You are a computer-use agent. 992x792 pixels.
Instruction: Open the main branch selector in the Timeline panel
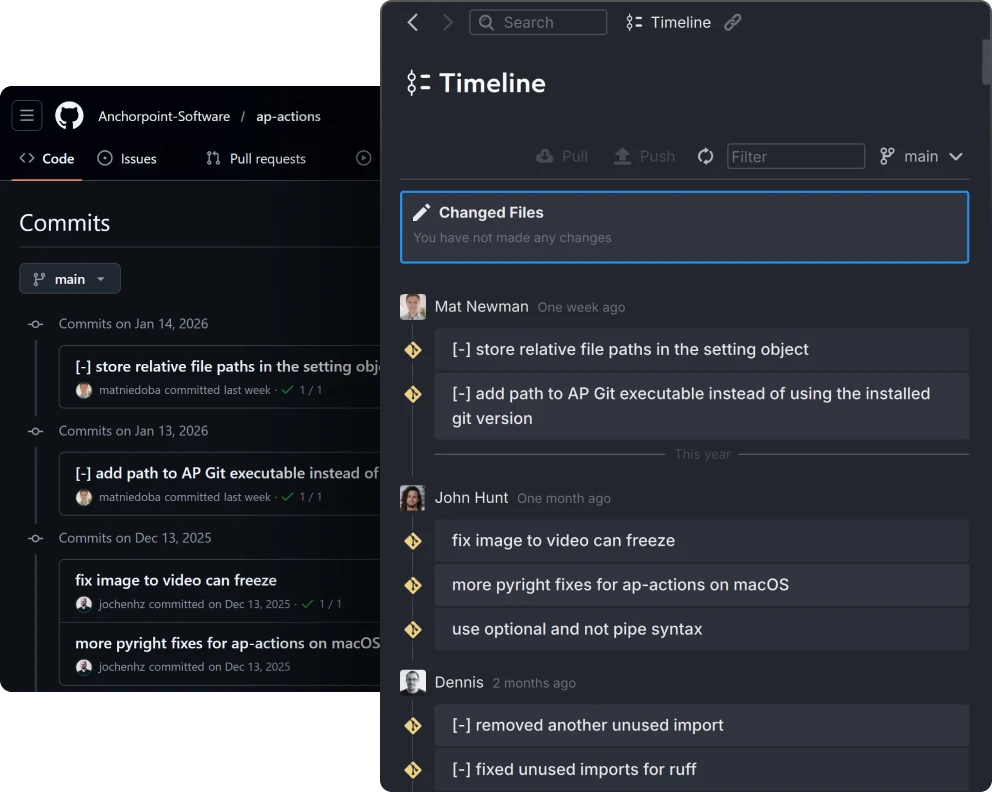(x=920, y=156)
